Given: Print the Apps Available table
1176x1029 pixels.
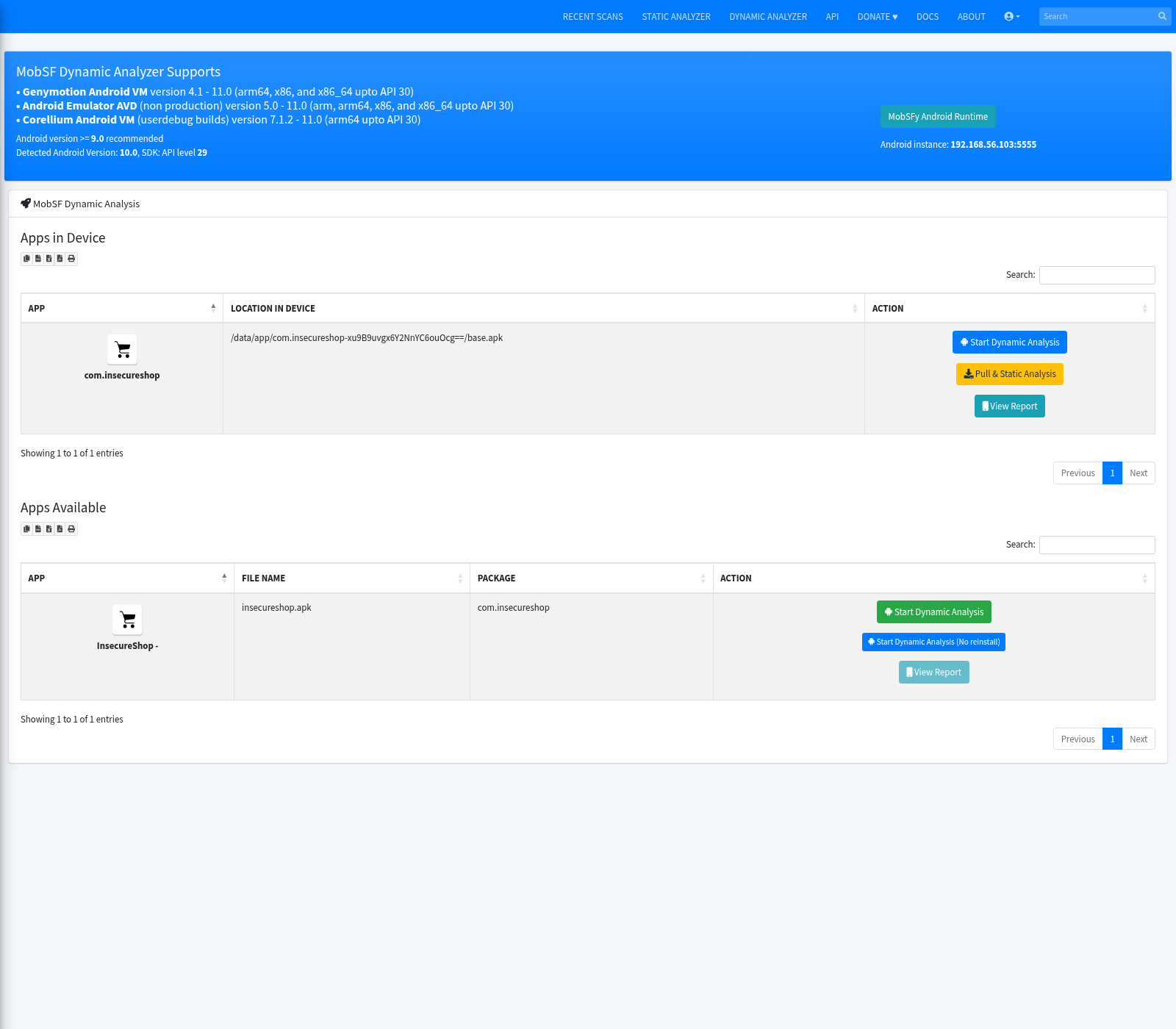Looking at the screenshot, I should click(x=71, y=528).
